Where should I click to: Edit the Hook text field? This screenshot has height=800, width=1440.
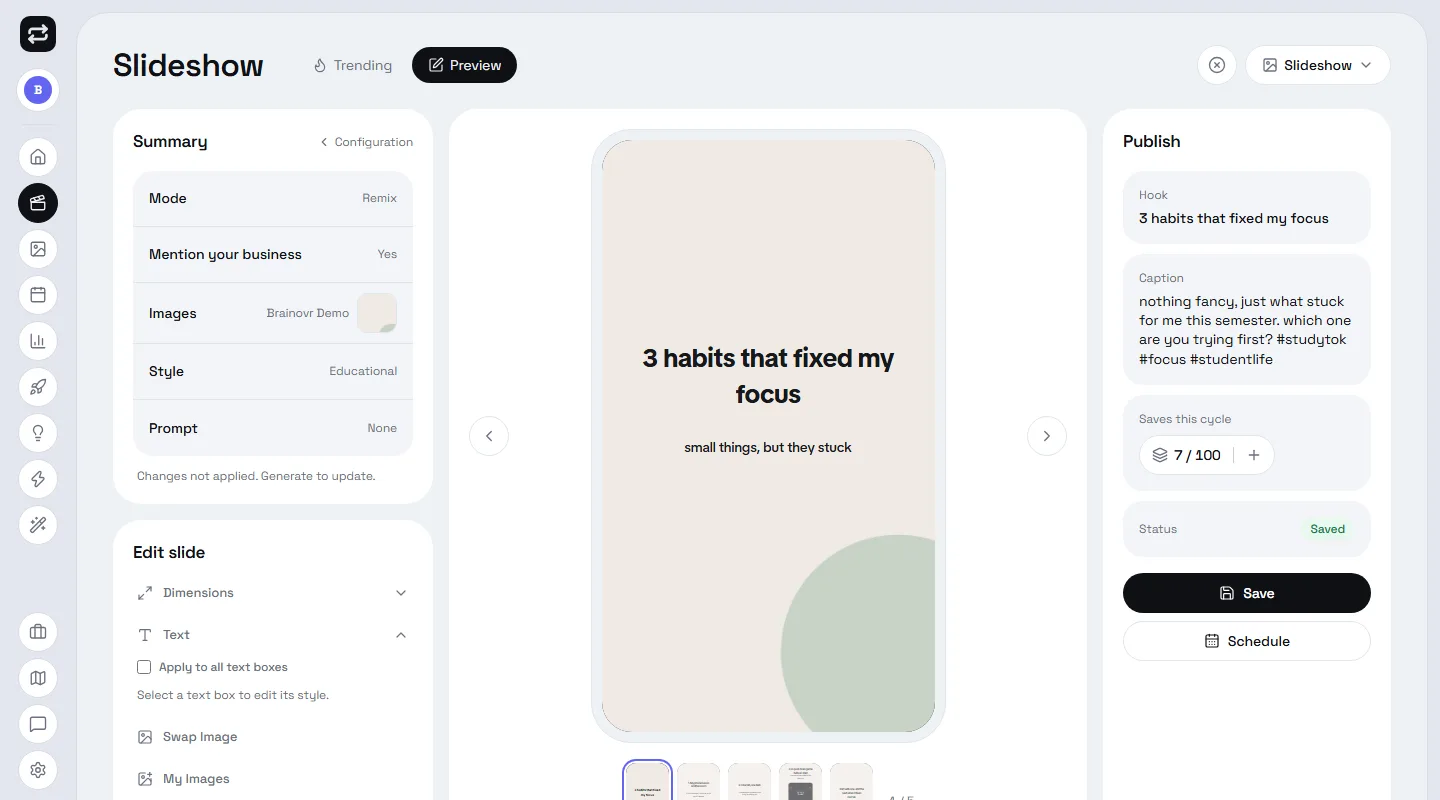click(1247, 208)
